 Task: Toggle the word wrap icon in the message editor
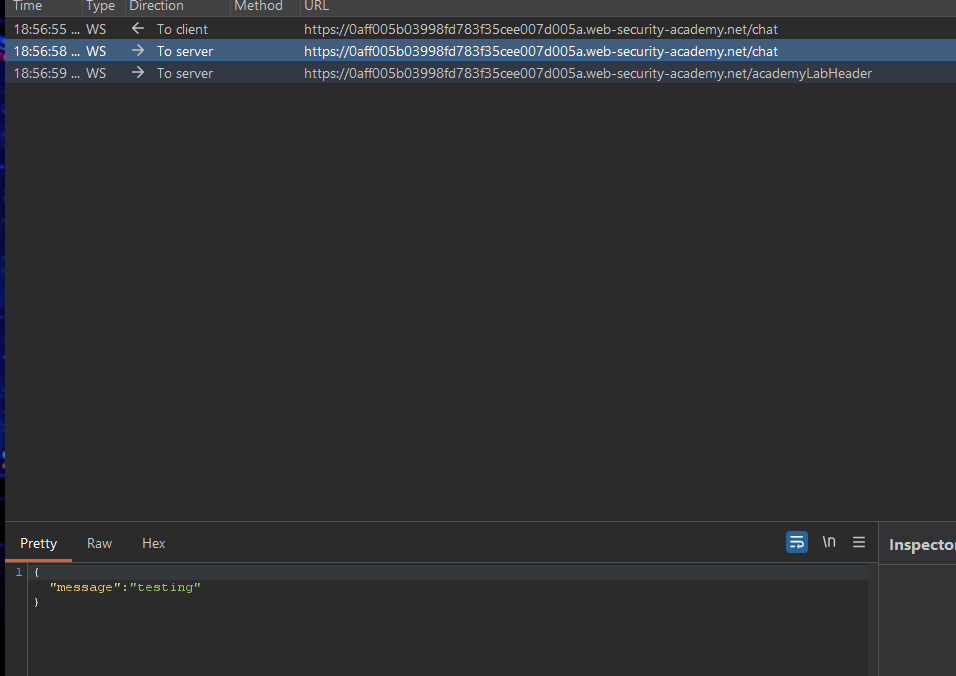(x=796, y=542)
